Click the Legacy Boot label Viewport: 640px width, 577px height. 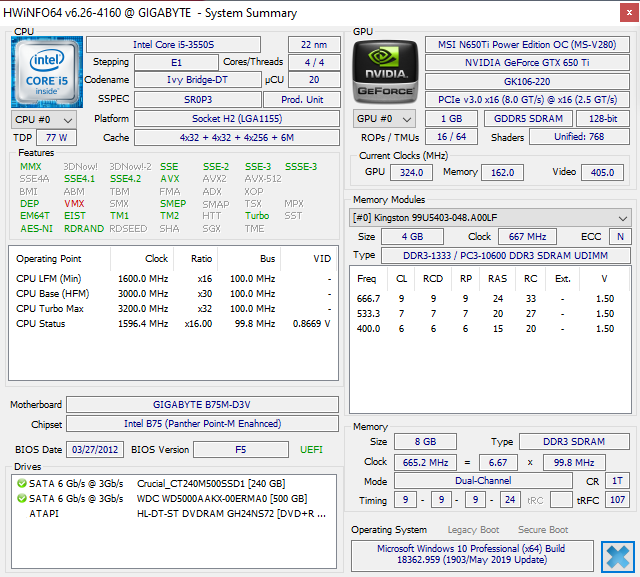[473, 530]
